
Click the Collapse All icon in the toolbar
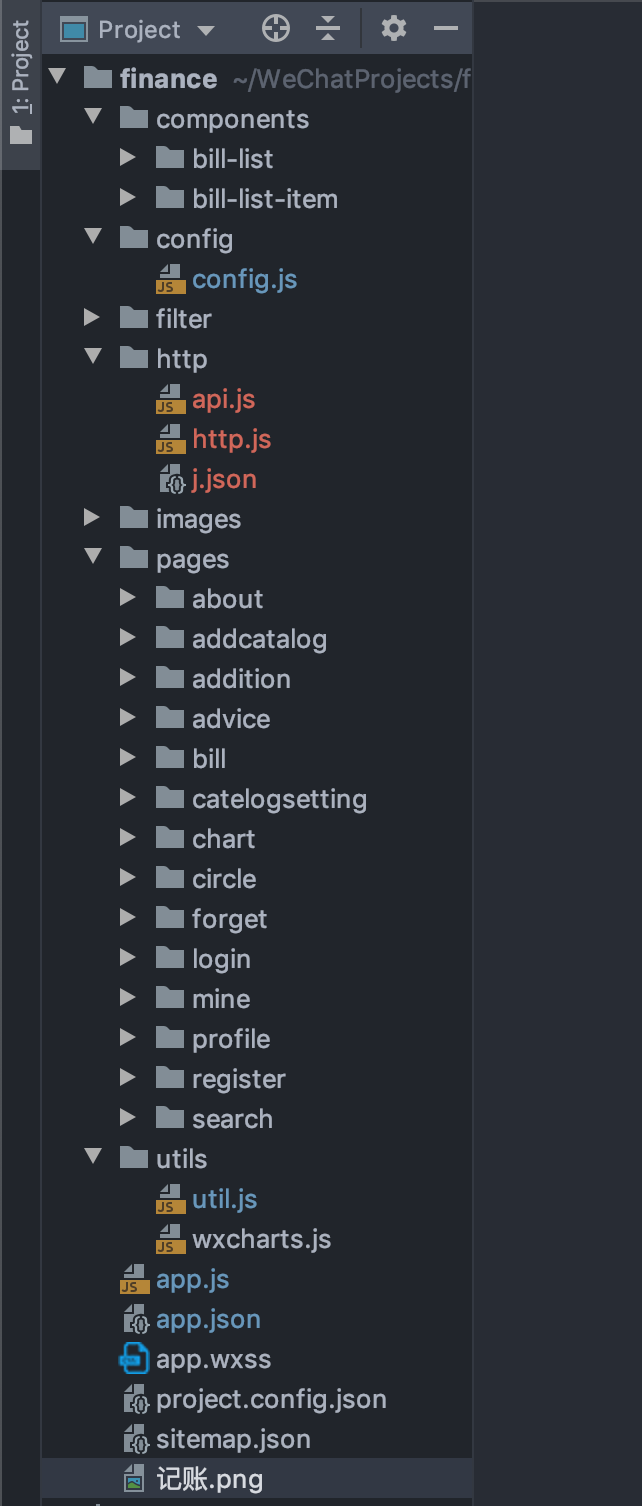328,29
